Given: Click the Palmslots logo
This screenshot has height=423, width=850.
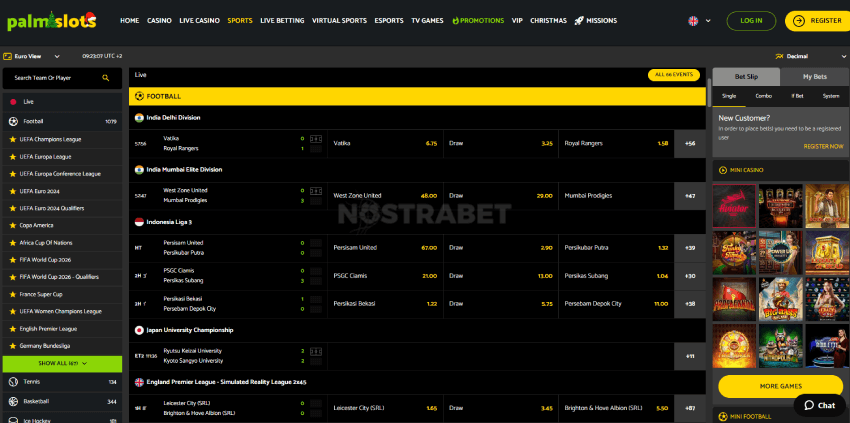Looking at the screenshot, I should (x=51, y=21).
